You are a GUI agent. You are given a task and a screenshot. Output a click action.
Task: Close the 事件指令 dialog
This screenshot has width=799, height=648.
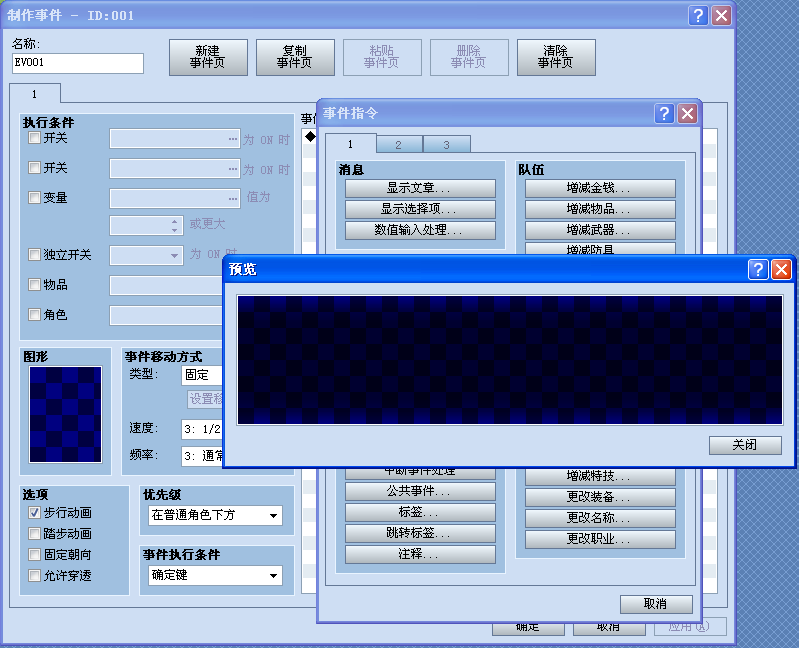coord(687,113)
